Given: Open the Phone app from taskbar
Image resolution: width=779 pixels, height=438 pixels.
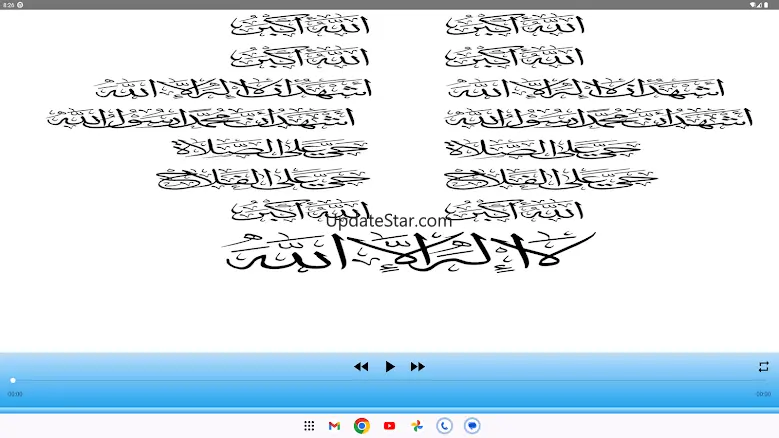Looking at the screenshot, I should point(445,426).
